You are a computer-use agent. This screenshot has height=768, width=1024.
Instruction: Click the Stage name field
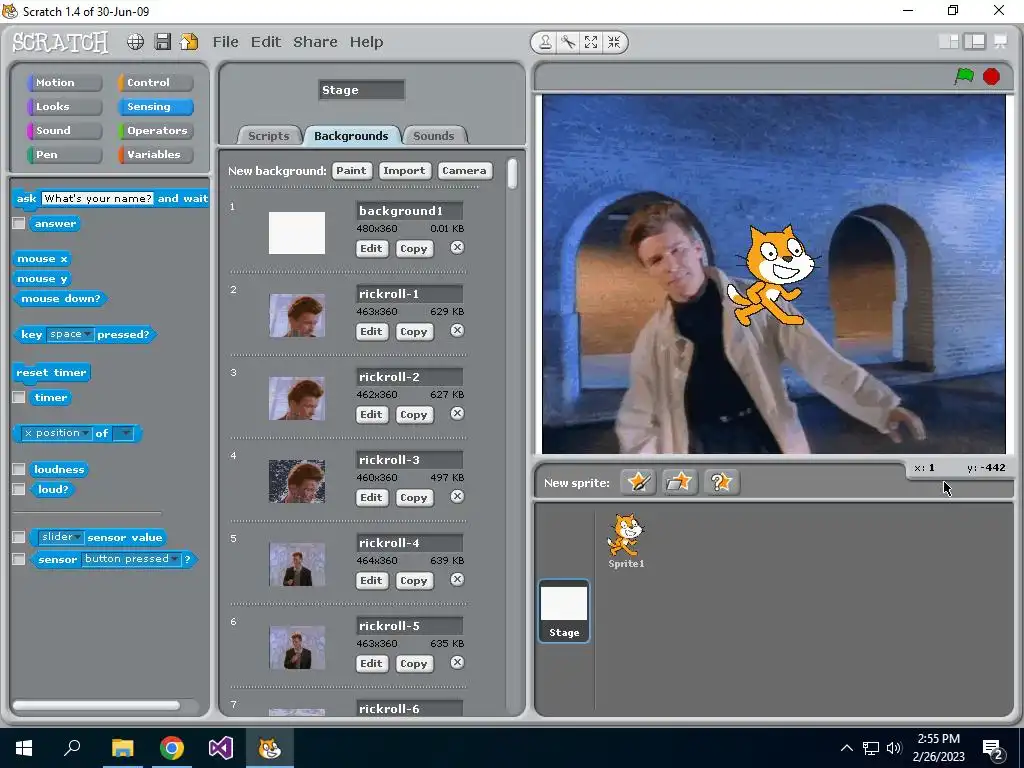pos(362,90)
